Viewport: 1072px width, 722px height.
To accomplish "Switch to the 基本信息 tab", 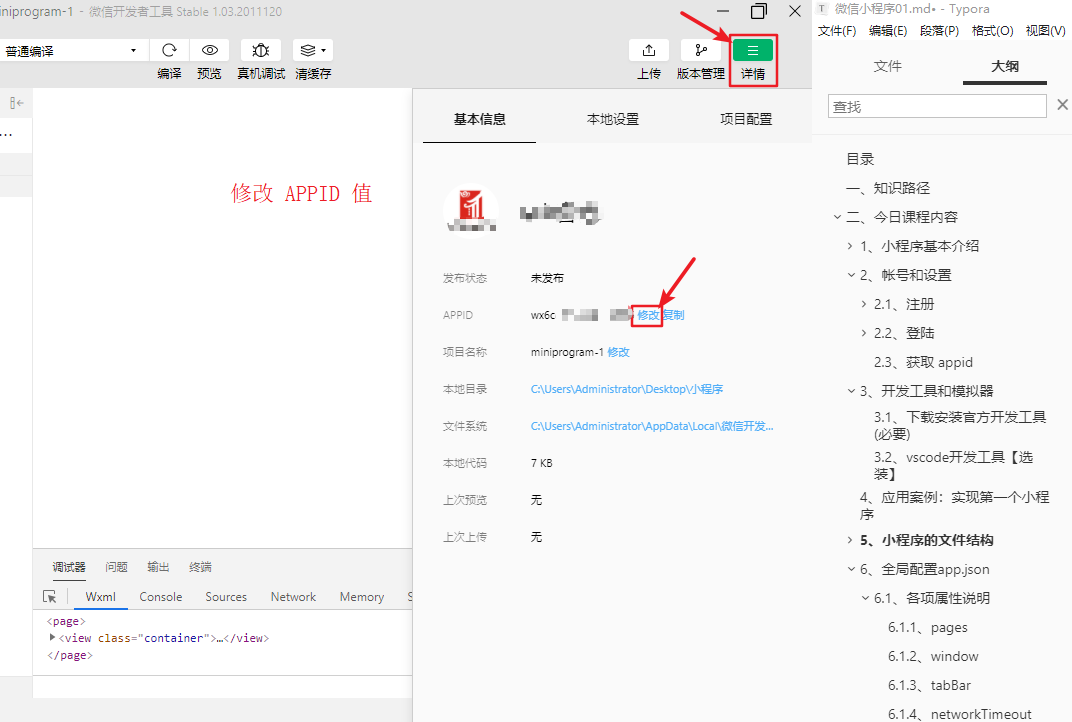I will pyautogui.click(x=479, y=119).
